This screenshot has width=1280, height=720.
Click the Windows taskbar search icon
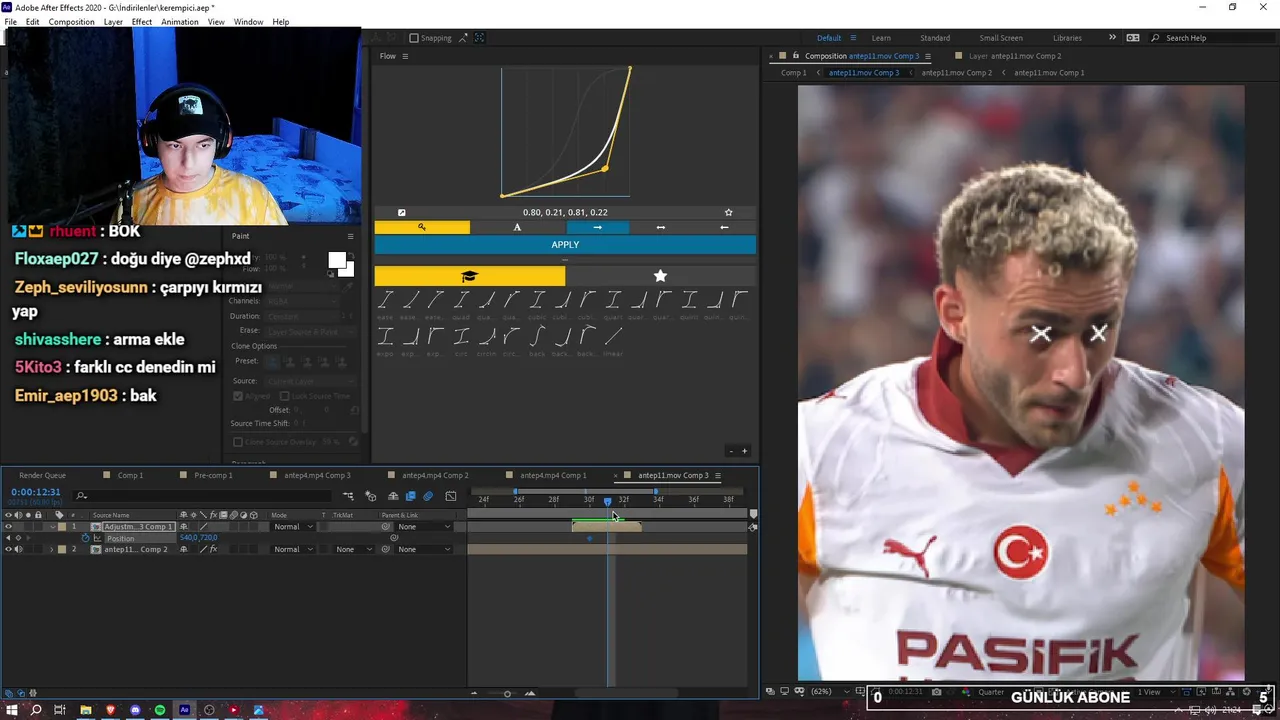pyautogui.click(x=36, y=710)
